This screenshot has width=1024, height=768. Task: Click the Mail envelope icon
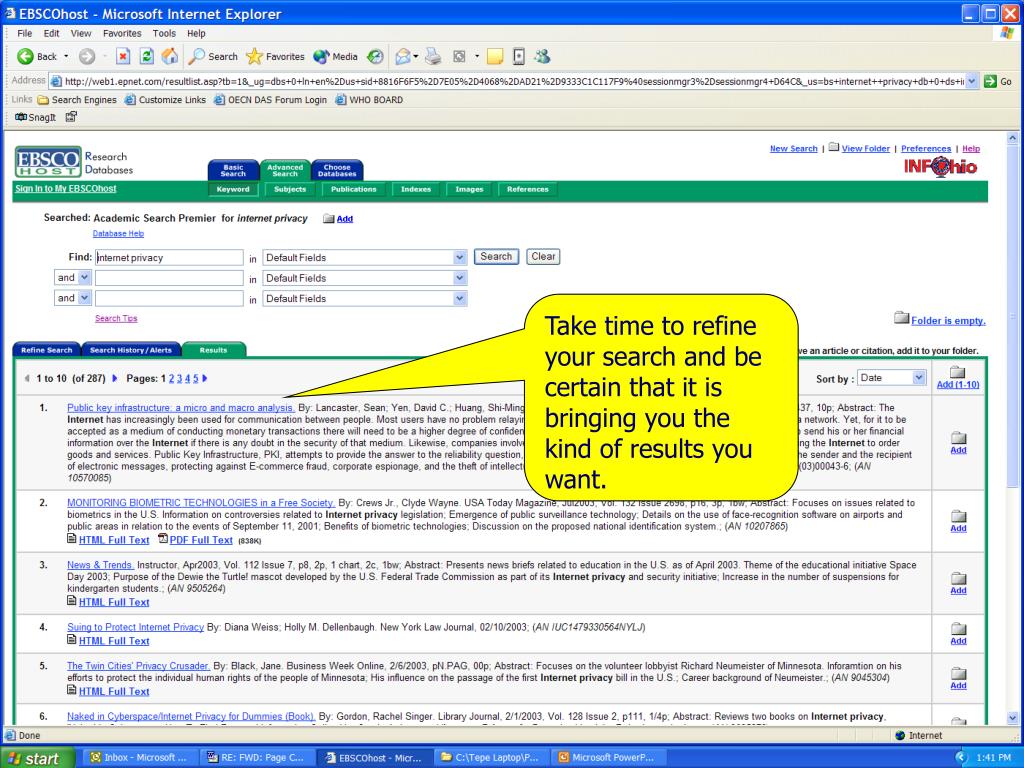[x=403, y=57]
